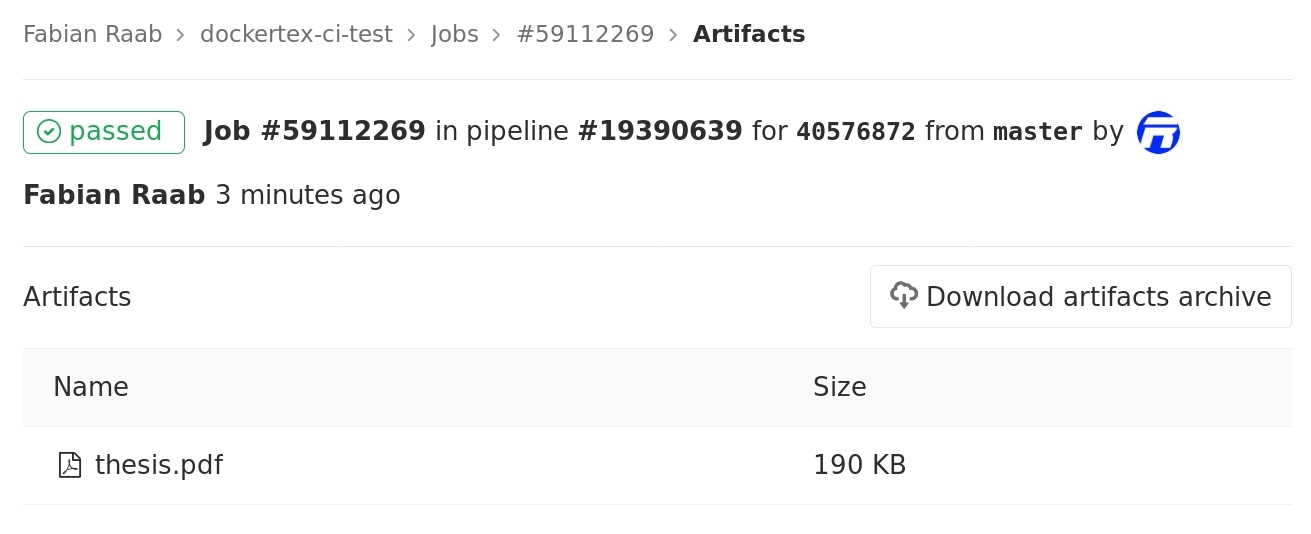Click the cloud download icon
This screenshot has width=1311, height=534.
pyautogui.click(x=904, y=296)
